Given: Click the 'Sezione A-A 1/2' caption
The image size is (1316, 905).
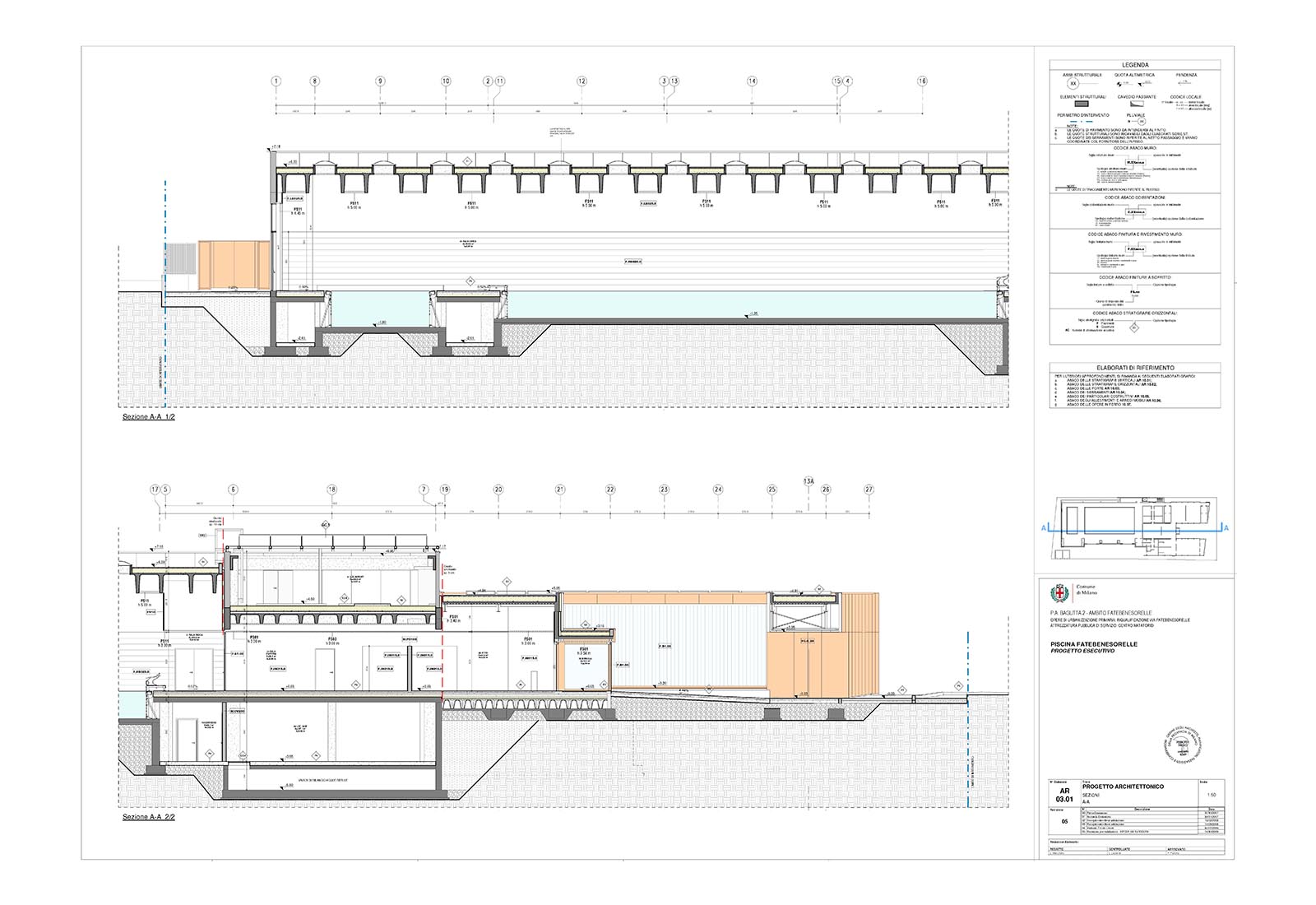Looking at the screenshot, I should click(149, 417).
